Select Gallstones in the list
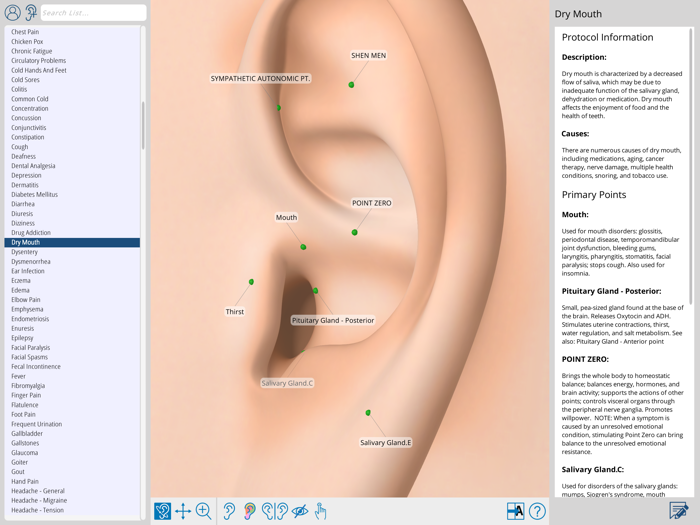Screen dimensions: 700x525 point(72,443)
